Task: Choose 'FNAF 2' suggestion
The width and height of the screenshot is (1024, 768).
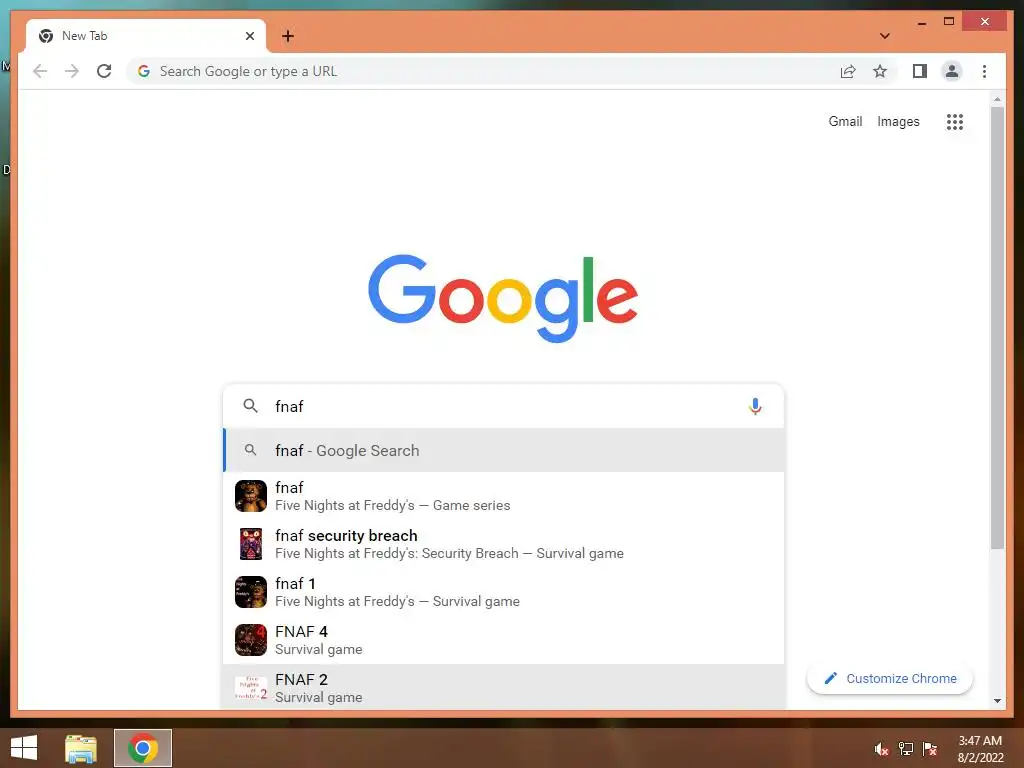Action: click(504, 687)
